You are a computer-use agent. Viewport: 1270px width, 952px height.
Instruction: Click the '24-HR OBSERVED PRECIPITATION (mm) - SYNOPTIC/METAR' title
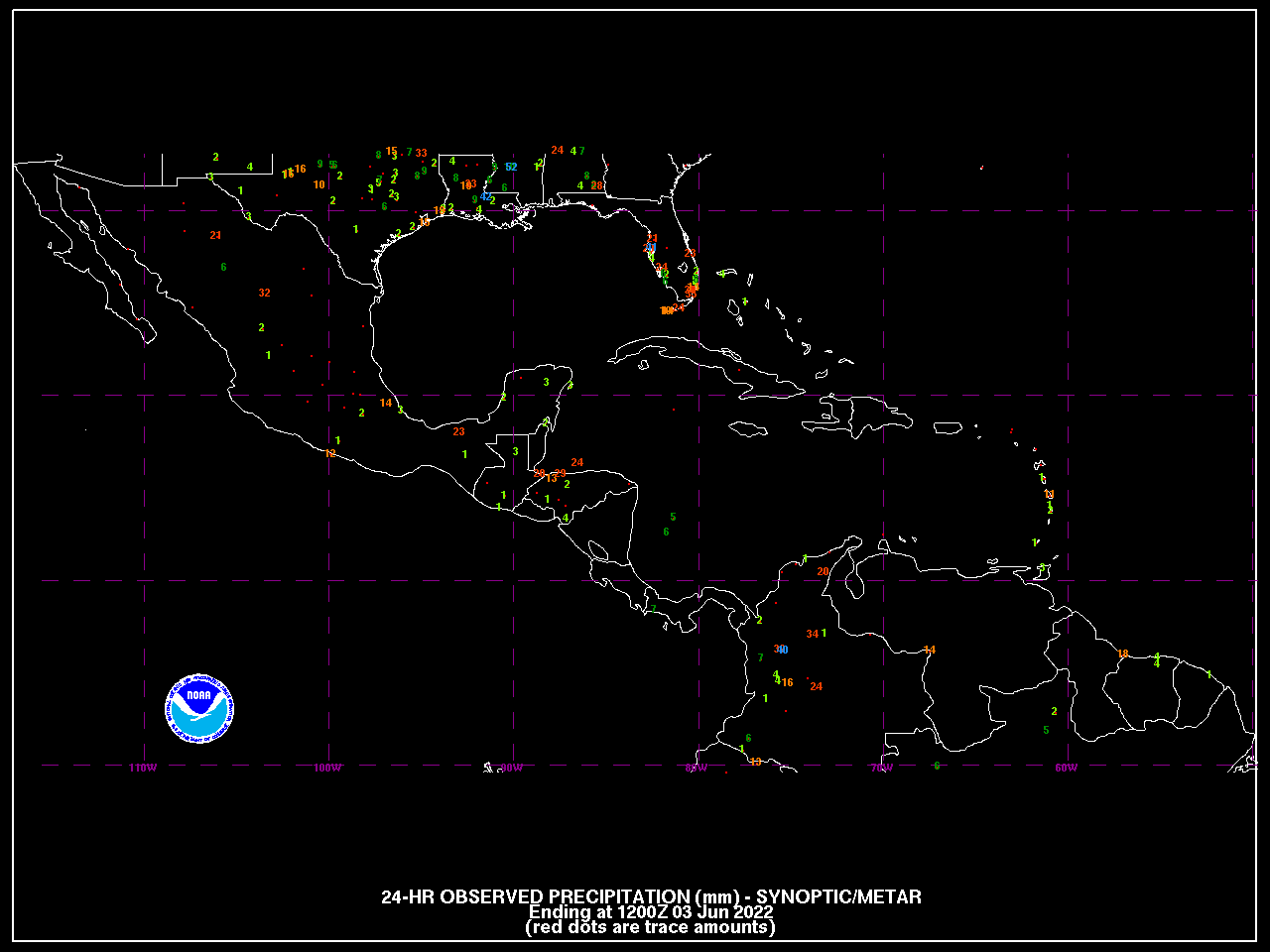(x=651, y=896)
